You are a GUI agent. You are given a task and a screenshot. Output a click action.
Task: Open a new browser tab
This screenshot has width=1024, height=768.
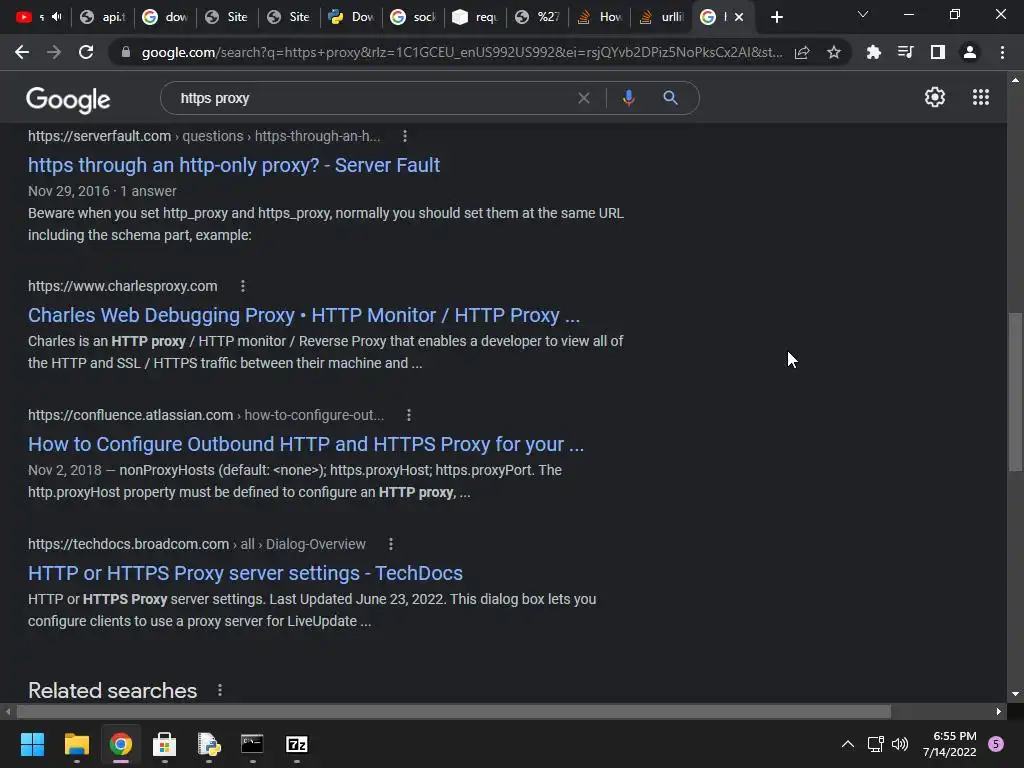(776, 17)
